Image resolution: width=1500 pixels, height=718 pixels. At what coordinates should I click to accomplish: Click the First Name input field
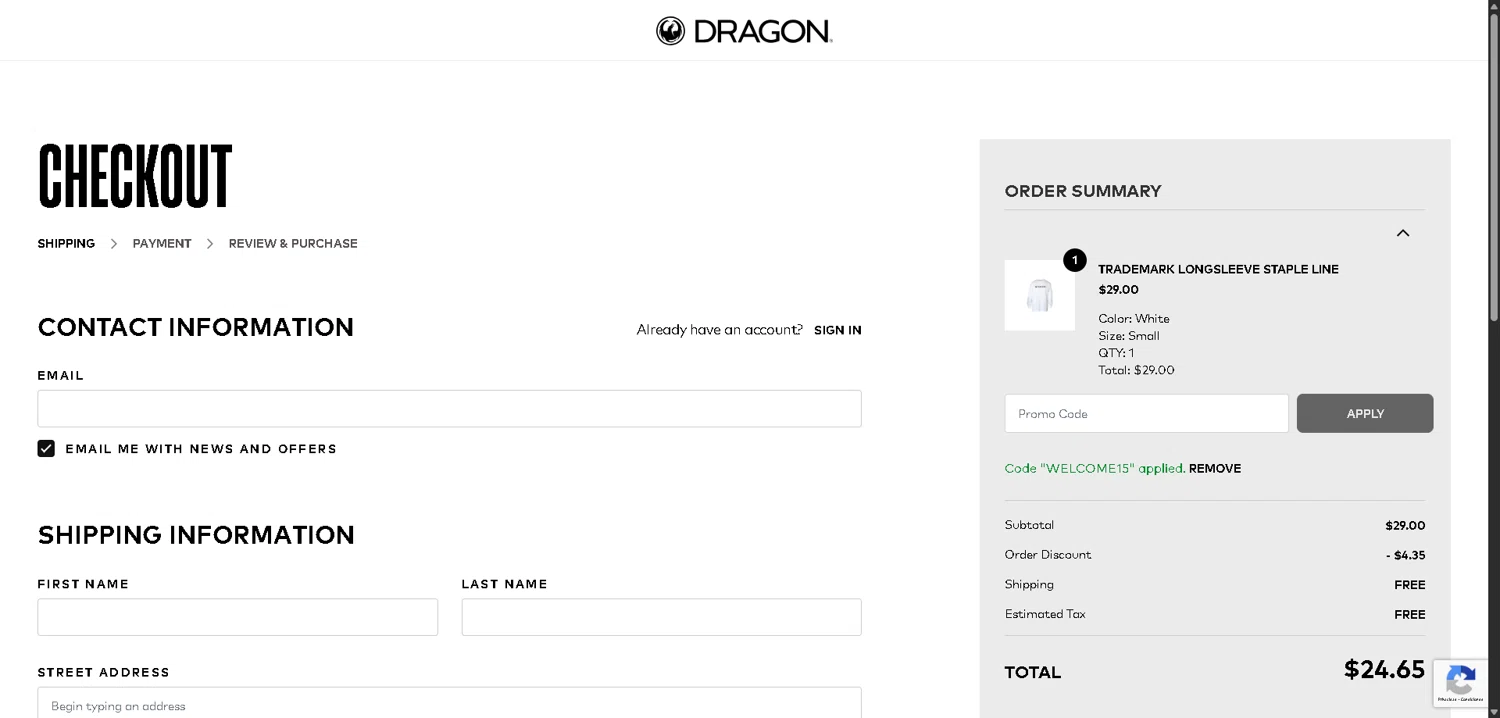(x=238, y=617)
